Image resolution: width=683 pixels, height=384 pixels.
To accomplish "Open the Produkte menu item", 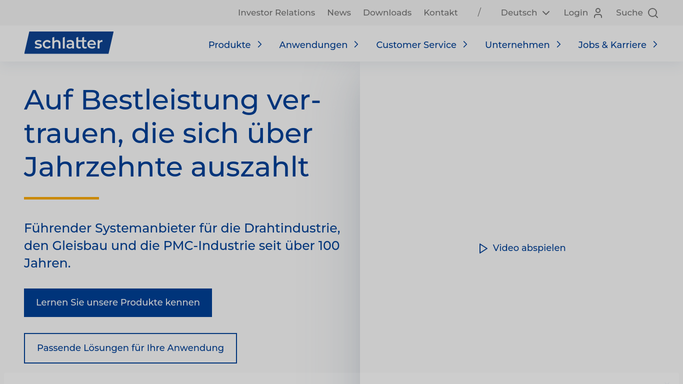I will 229,45.
